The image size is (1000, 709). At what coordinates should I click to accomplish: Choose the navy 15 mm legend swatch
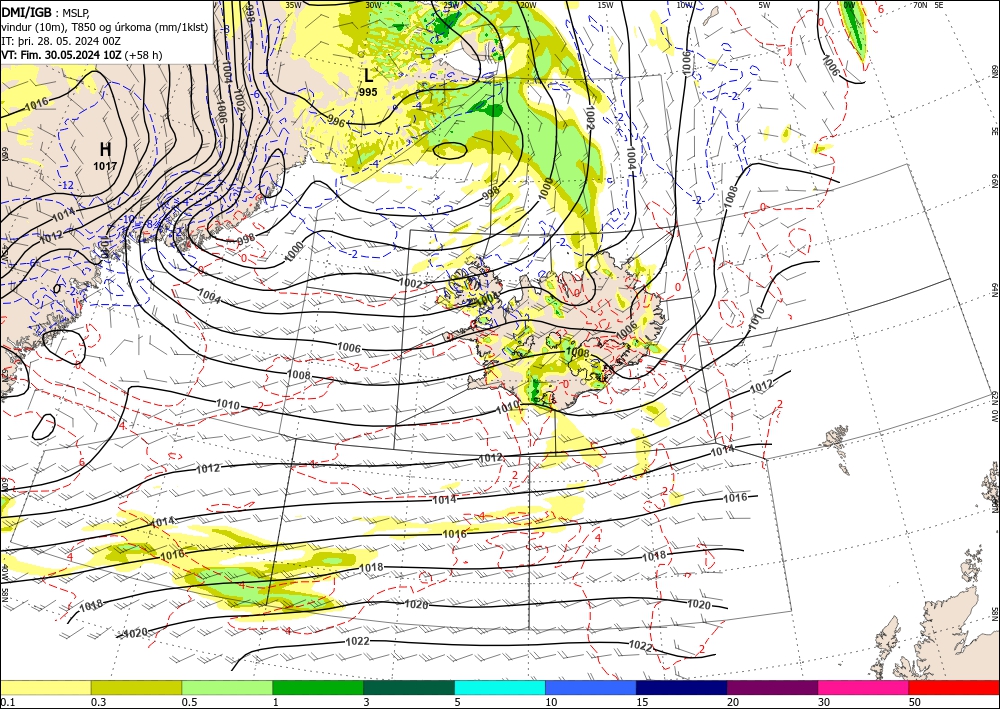682,687
